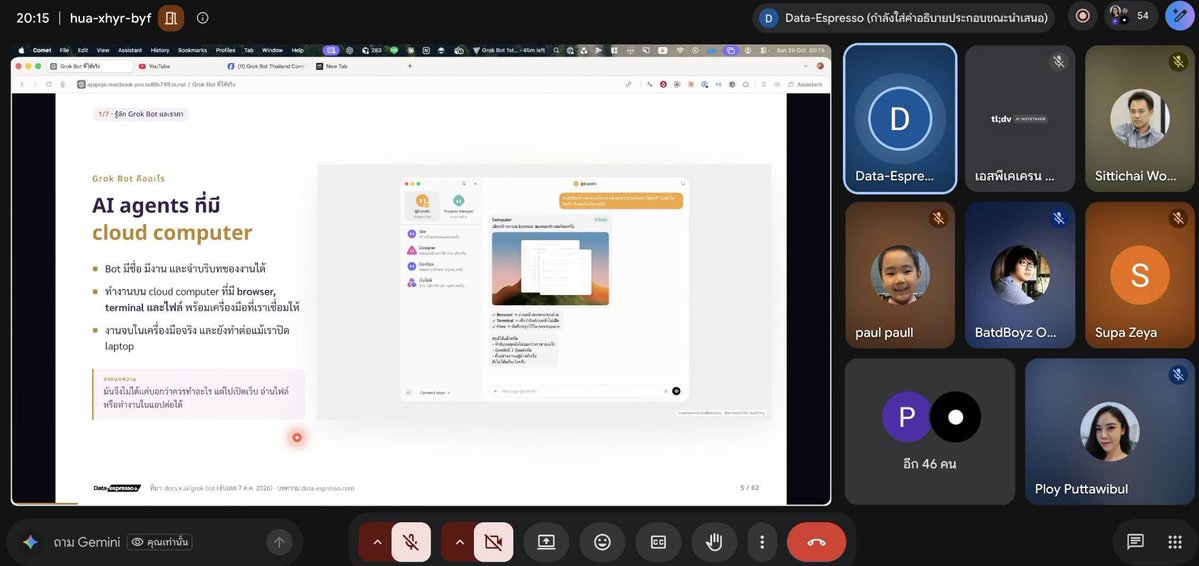
Task: Click the Assistant button in browser toolbar
Action: click(804, 84)
